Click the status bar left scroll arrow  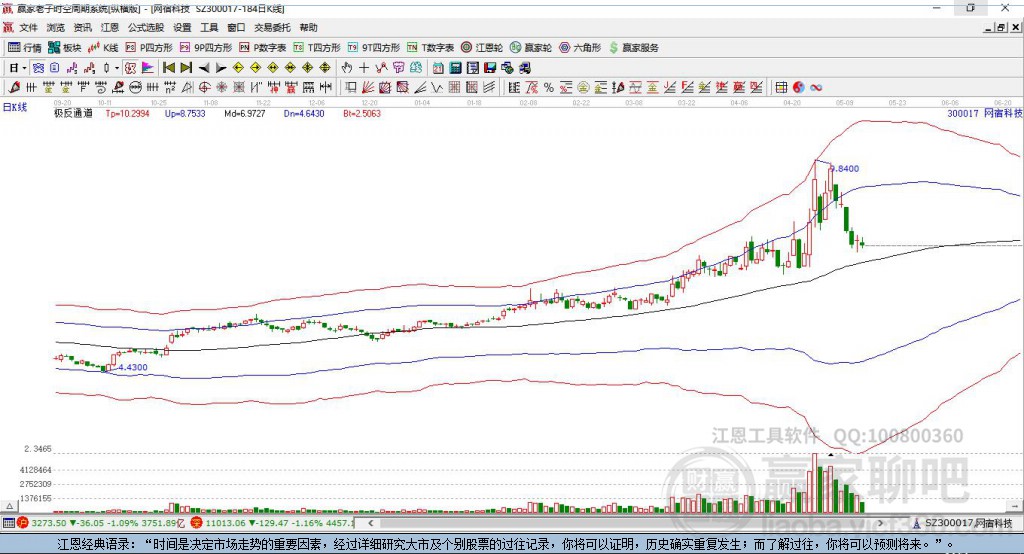coord(370,523)
